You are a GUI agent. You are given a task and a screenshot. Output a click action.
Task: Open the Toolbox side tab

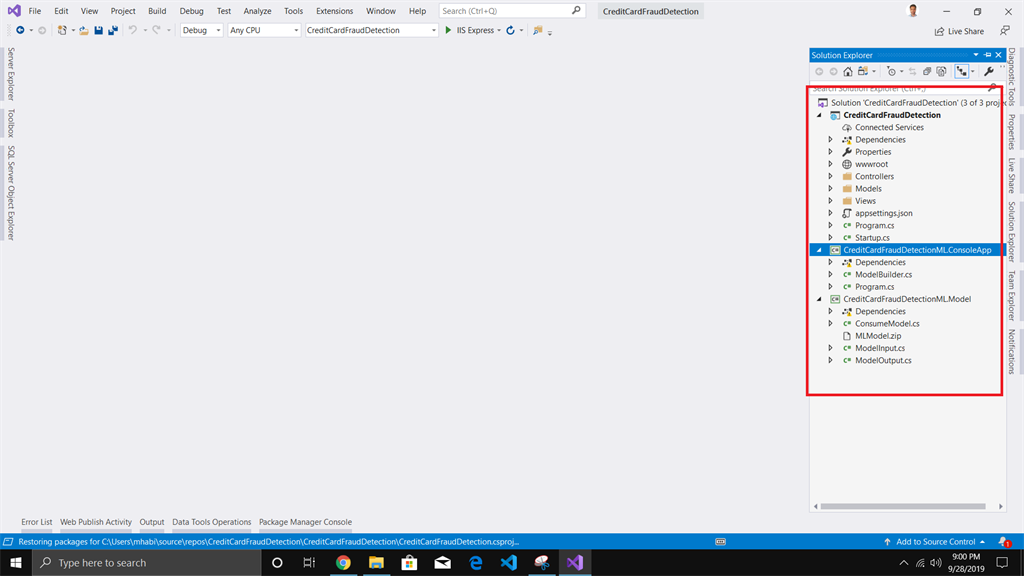[10, 123]
